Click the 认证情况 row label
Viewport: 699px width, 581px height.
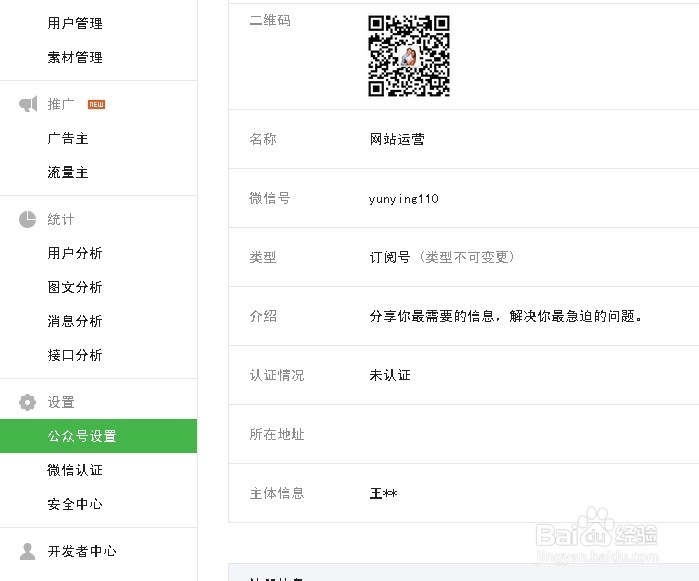tap(277, 375)
